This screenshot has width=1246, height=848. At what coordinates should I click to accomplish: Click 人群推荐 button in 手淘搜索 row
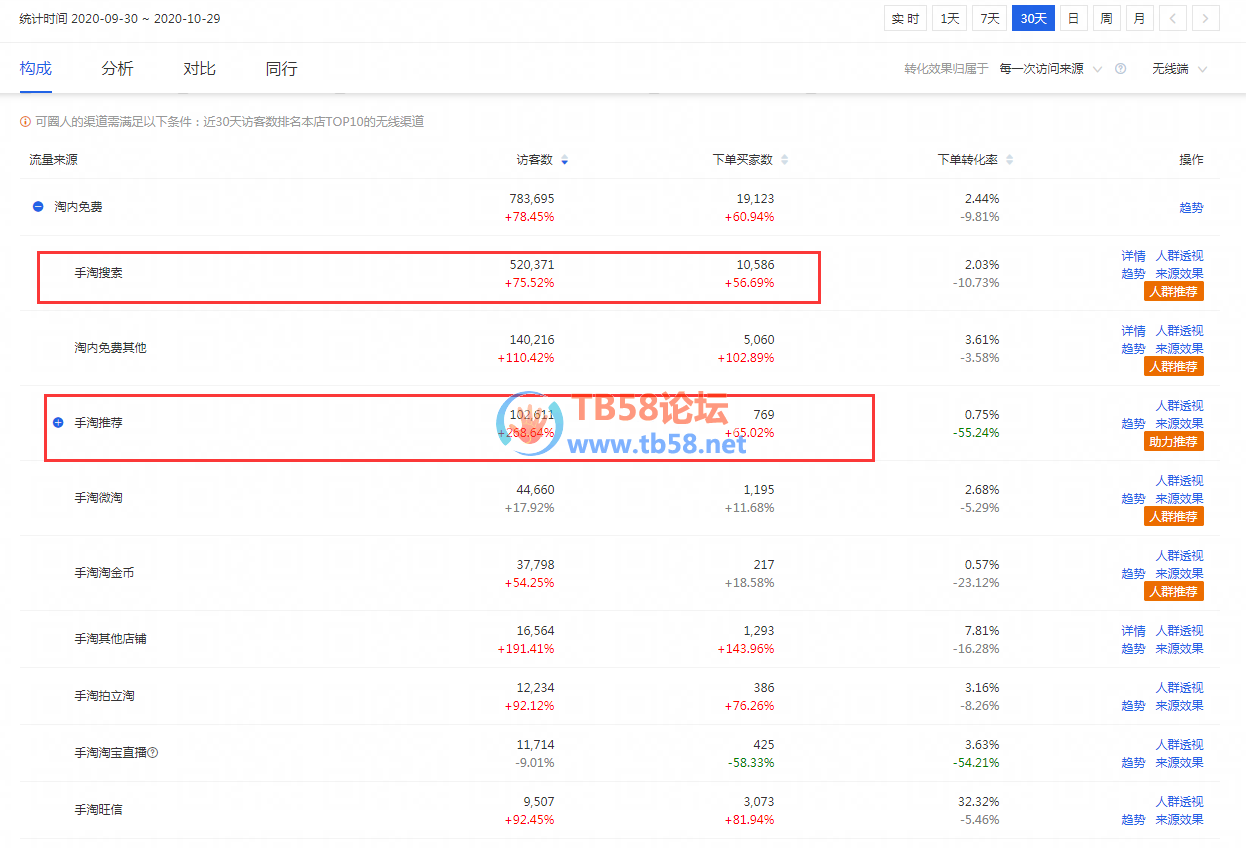pyautogui.click(x=1173, y=291)
